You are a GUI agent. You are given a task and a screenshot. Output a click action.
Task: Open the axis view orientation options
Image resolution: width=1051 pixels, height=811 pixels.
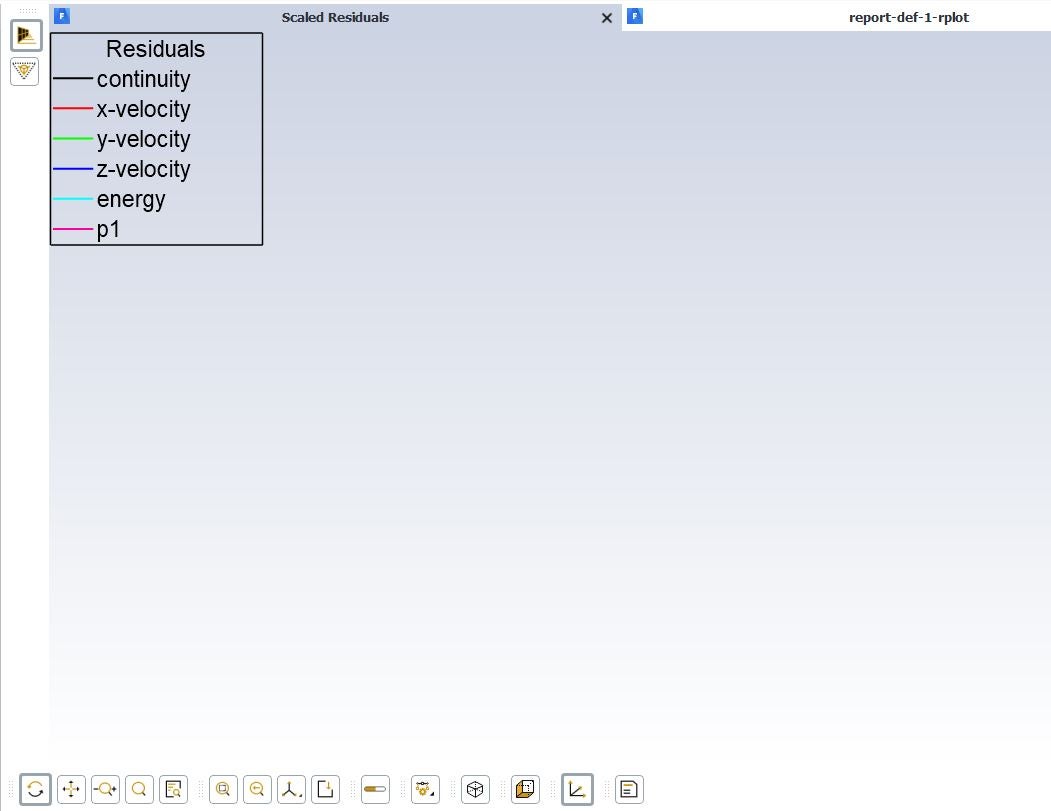[291, 789]
